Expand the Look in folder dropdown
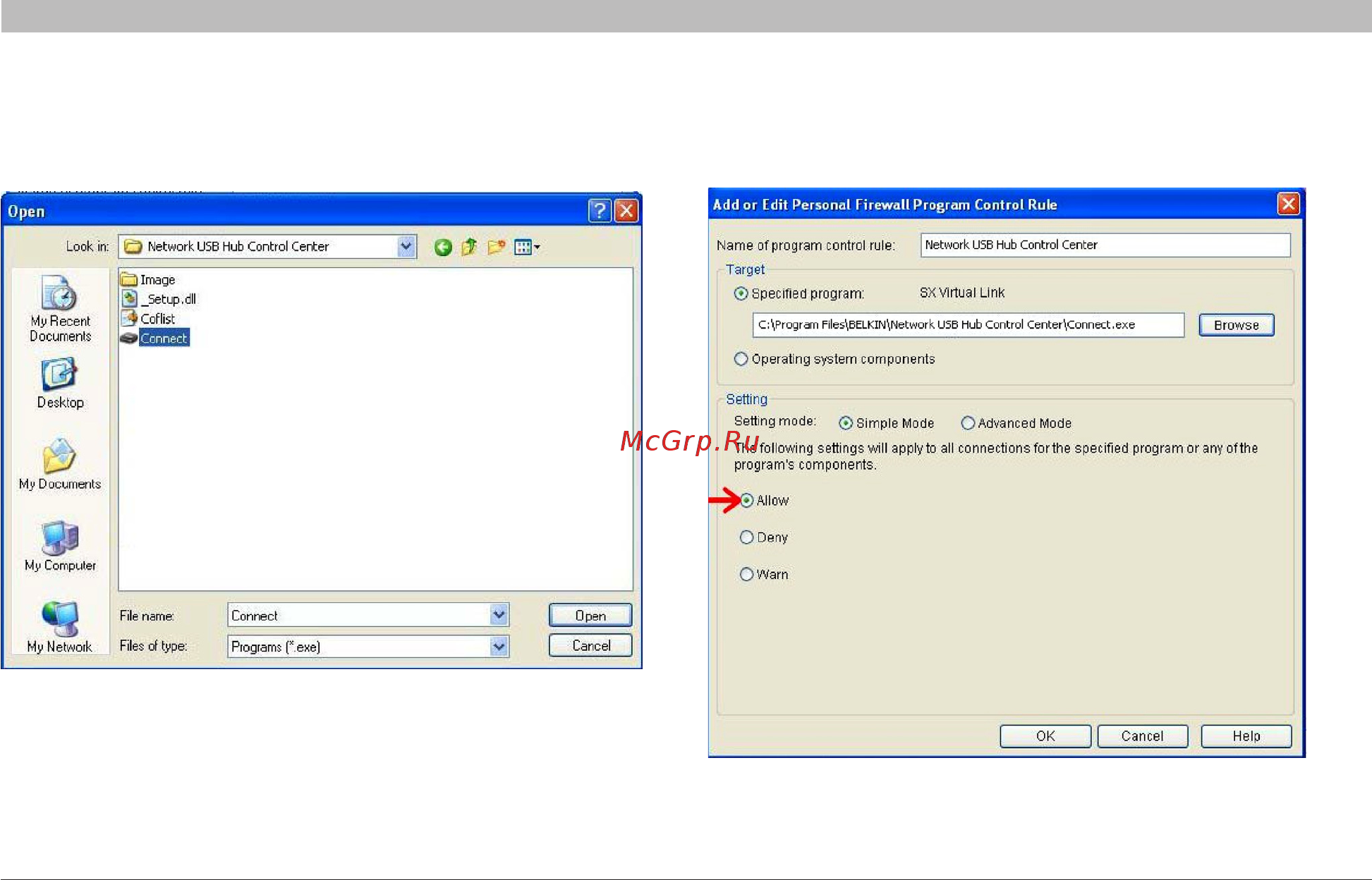The image size is (1372, 880). tap(406, 246)
